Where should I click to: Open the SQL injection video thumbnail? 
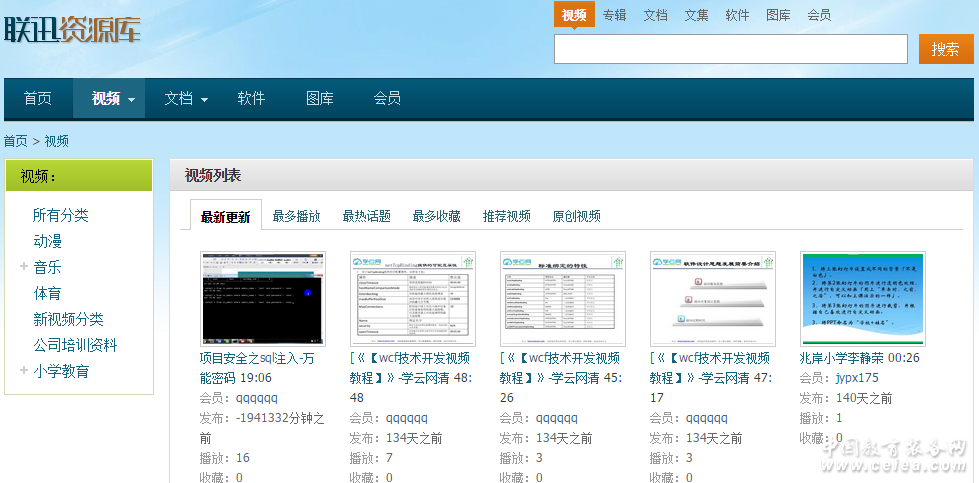point(263,299)
